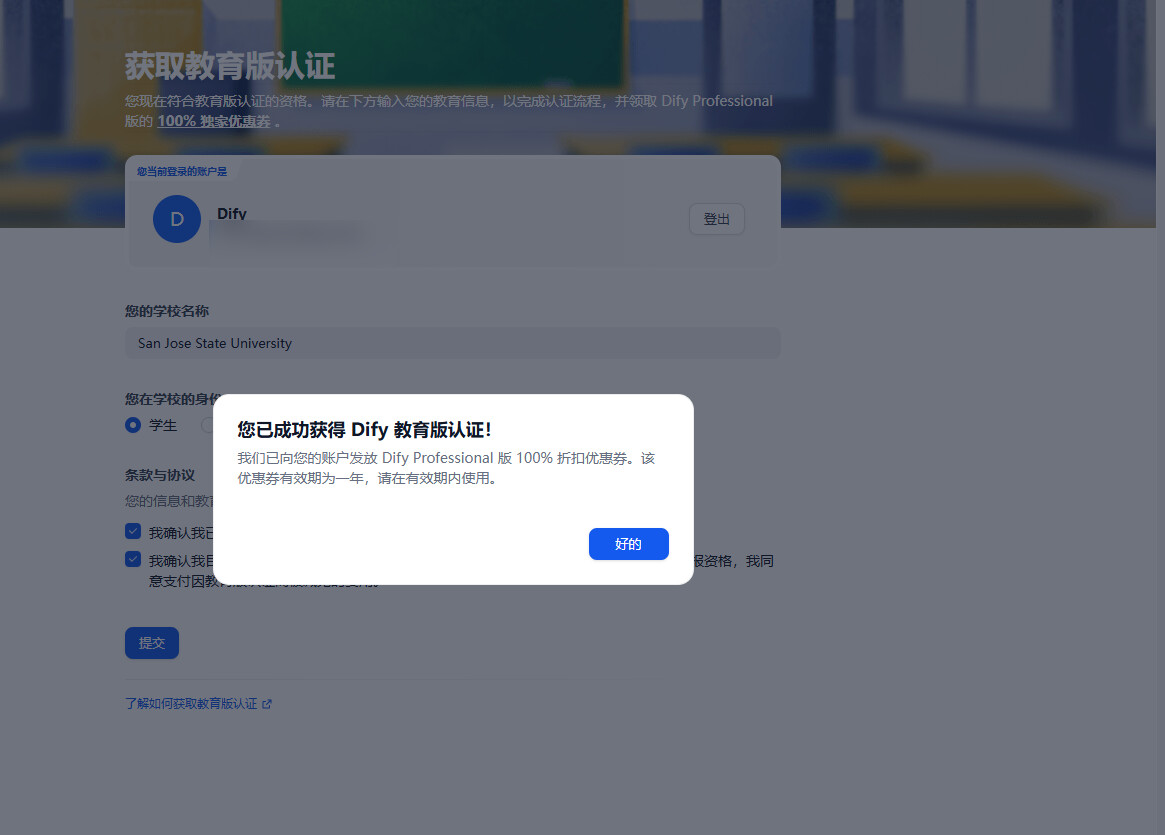Click the coupon description text in dialog
Screen dimensions: 1165x835
446,468
